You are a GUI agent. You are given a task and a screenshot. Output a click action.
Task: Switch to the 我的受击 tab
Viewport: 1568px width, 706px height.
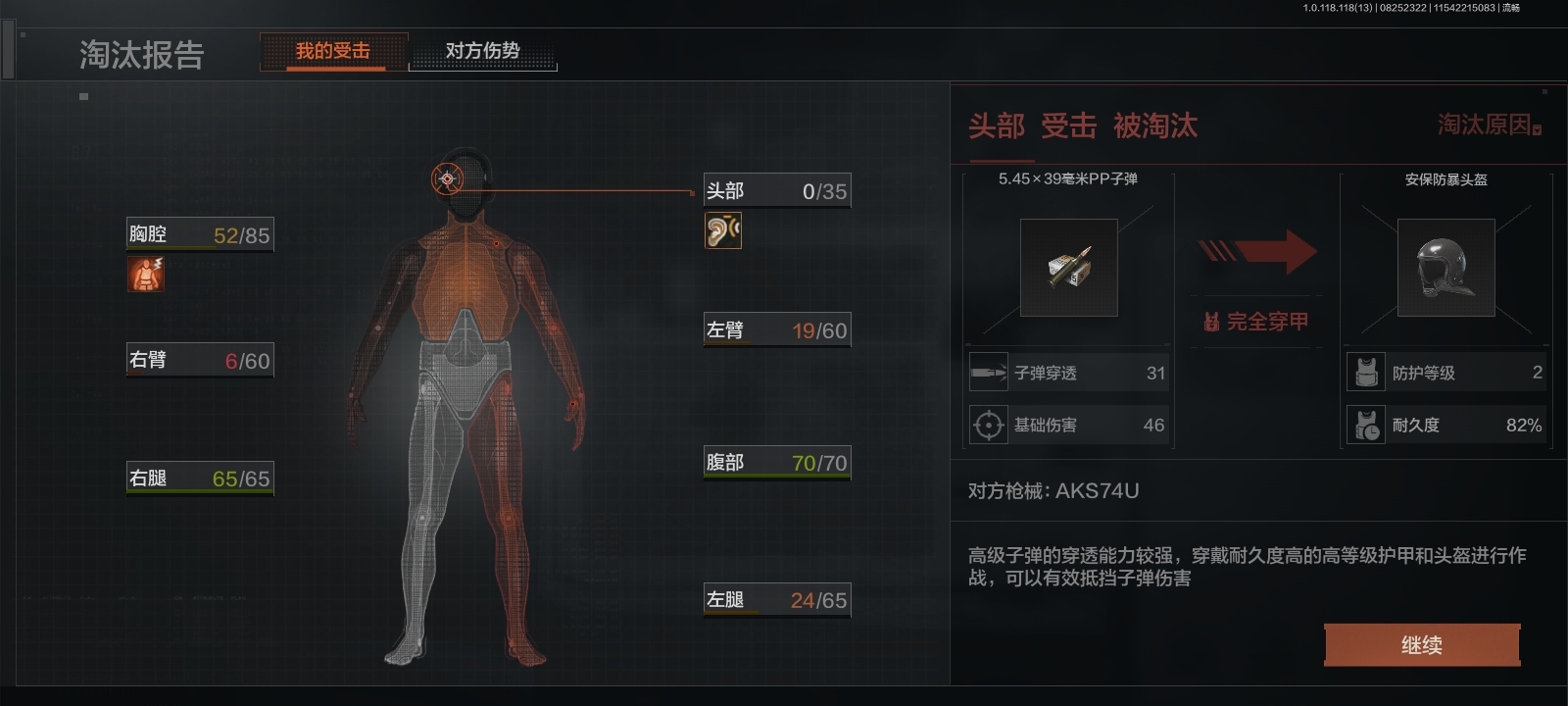click(x=333, y=51)
